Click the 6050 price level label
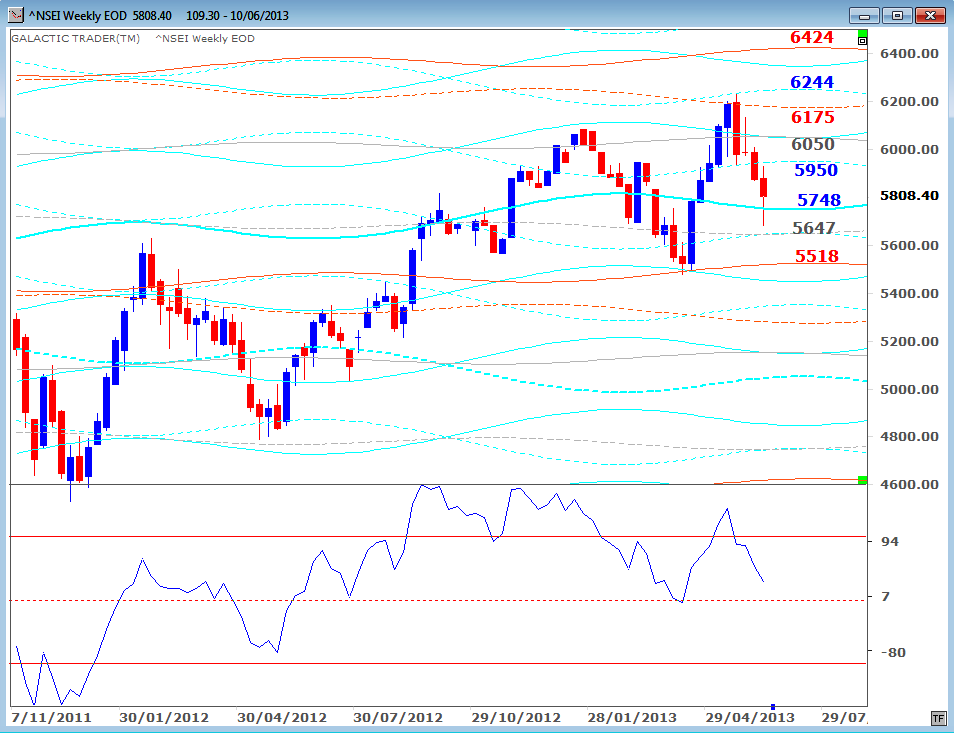954x733 pixels. coord(813,144)
